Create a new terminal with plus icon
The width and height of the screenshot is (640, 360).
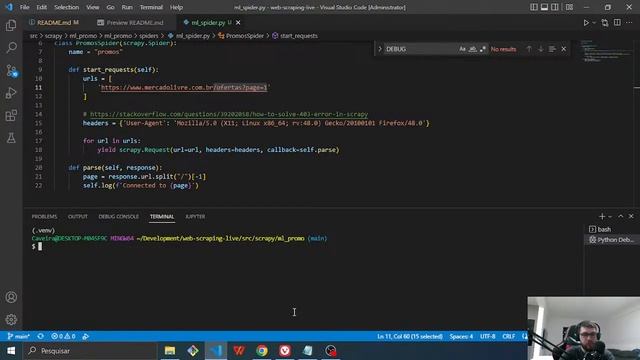602,216
